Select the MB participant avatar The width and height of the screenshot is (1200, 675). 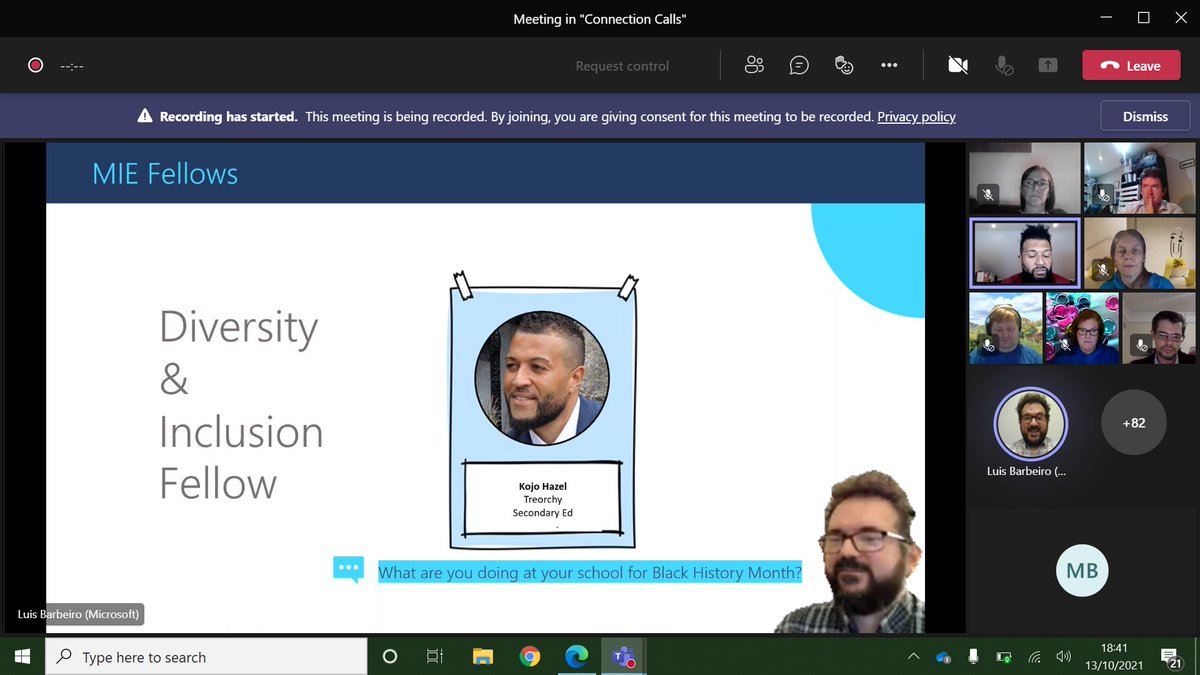[x=1082, y=570]
